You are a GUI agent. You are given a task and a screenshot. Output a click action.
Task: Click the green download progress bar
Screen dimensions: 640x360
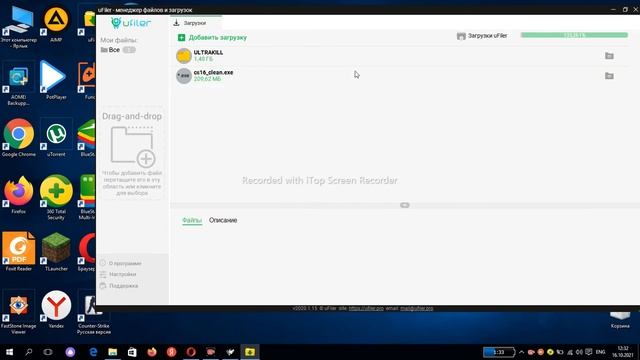574,35
